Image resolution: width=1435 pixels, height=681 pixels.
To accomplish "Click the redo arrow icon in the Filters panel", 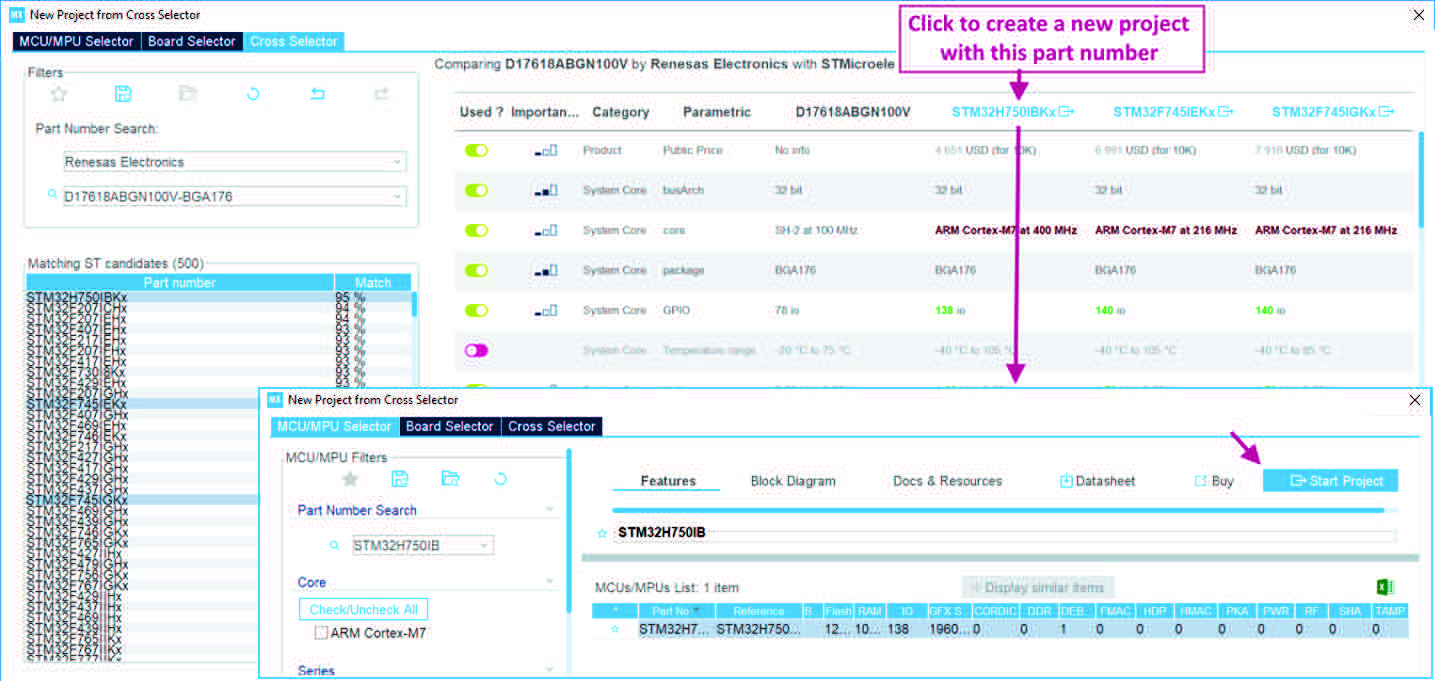I will click(x=381, y=94).
